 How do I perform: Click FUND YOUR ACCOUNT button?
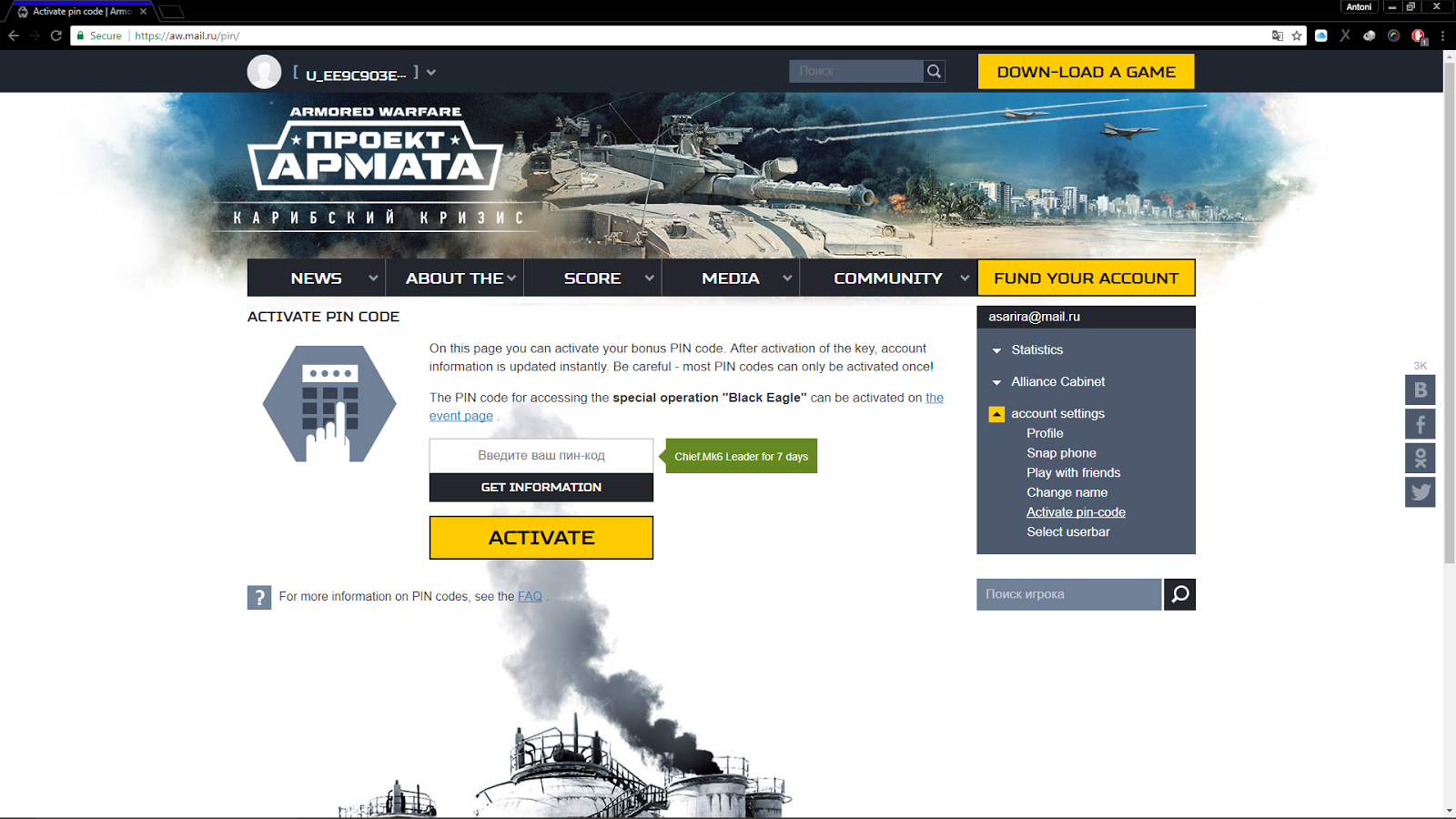click(x=1087, y=278)
